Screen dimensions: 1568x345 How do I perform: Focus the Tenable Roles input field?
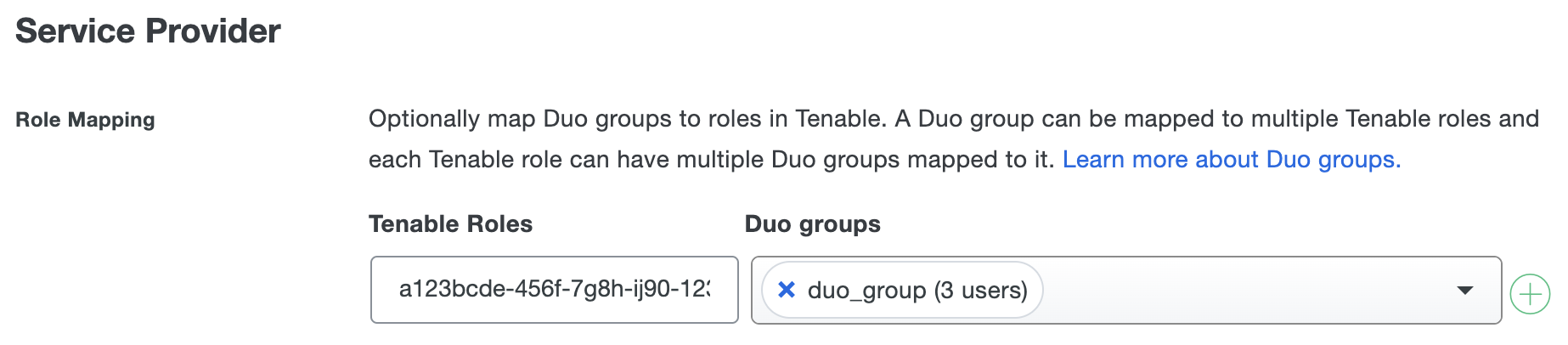pyautogui.click(x=554, y=290)
